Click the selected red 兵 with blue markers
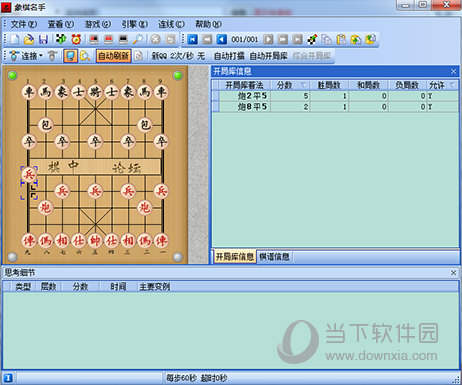Image resolution: width=462 pixels, height=385 pixels. point(29,174)
